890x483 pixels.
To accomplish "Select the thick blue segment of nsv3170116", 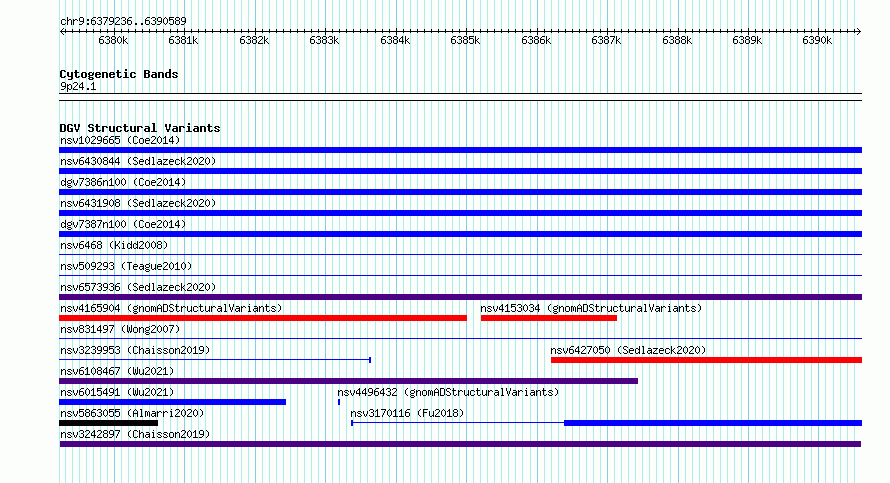I will point(713,423).
